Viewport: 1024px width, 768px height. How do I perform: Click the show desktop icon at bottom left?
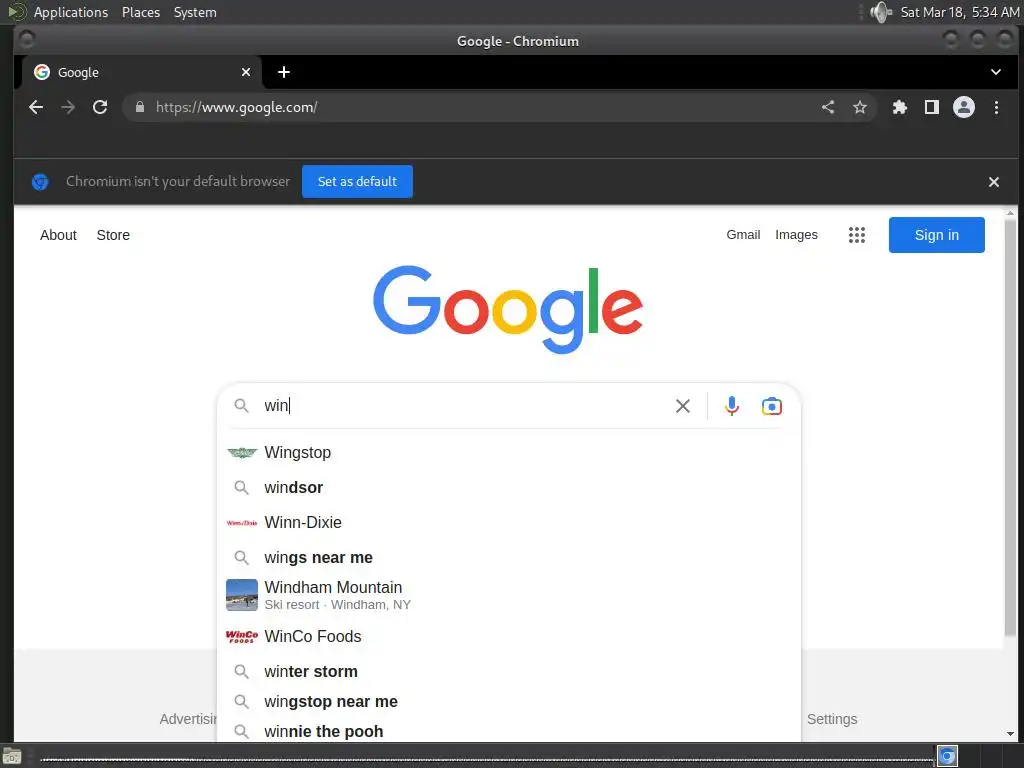click(x=12, y=757)
